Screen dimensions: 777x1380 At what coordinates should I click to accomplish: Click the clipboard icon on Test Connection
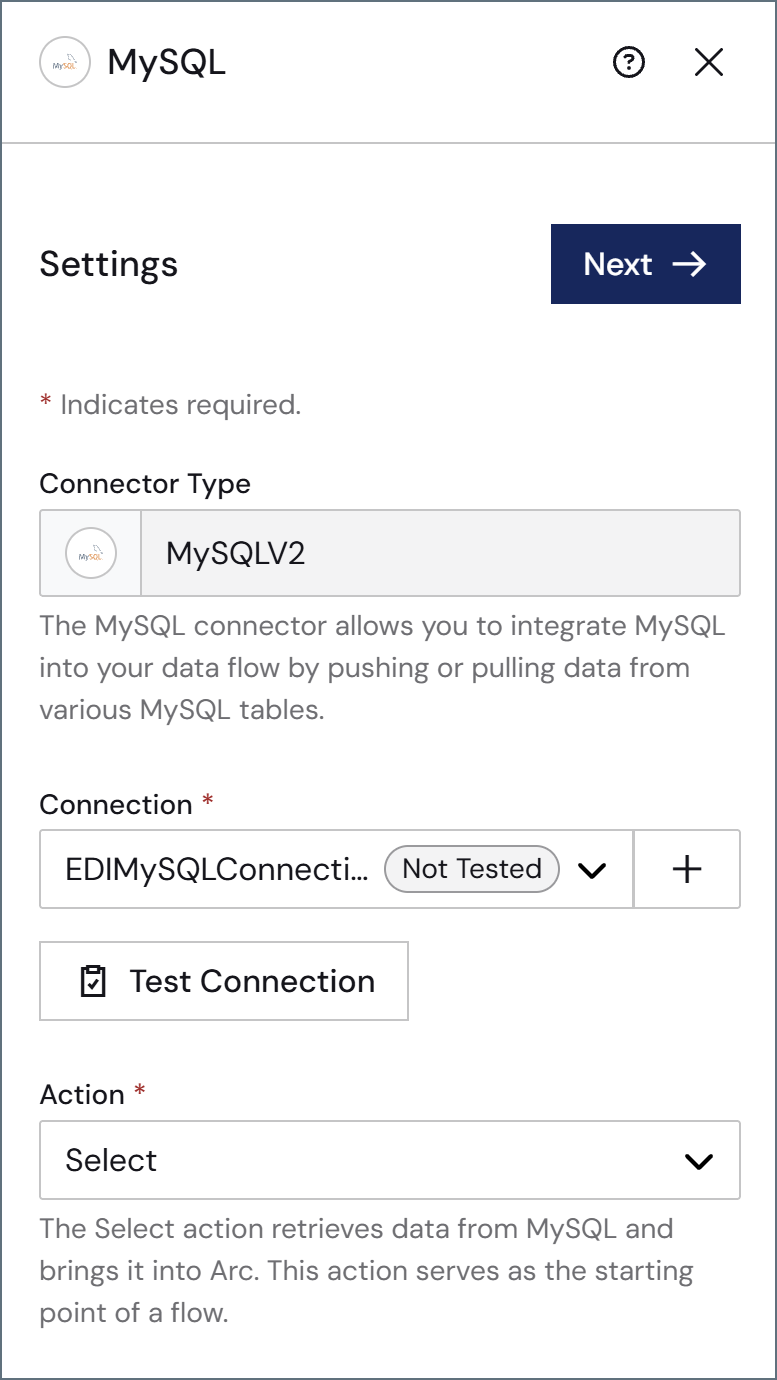(92, 981)
